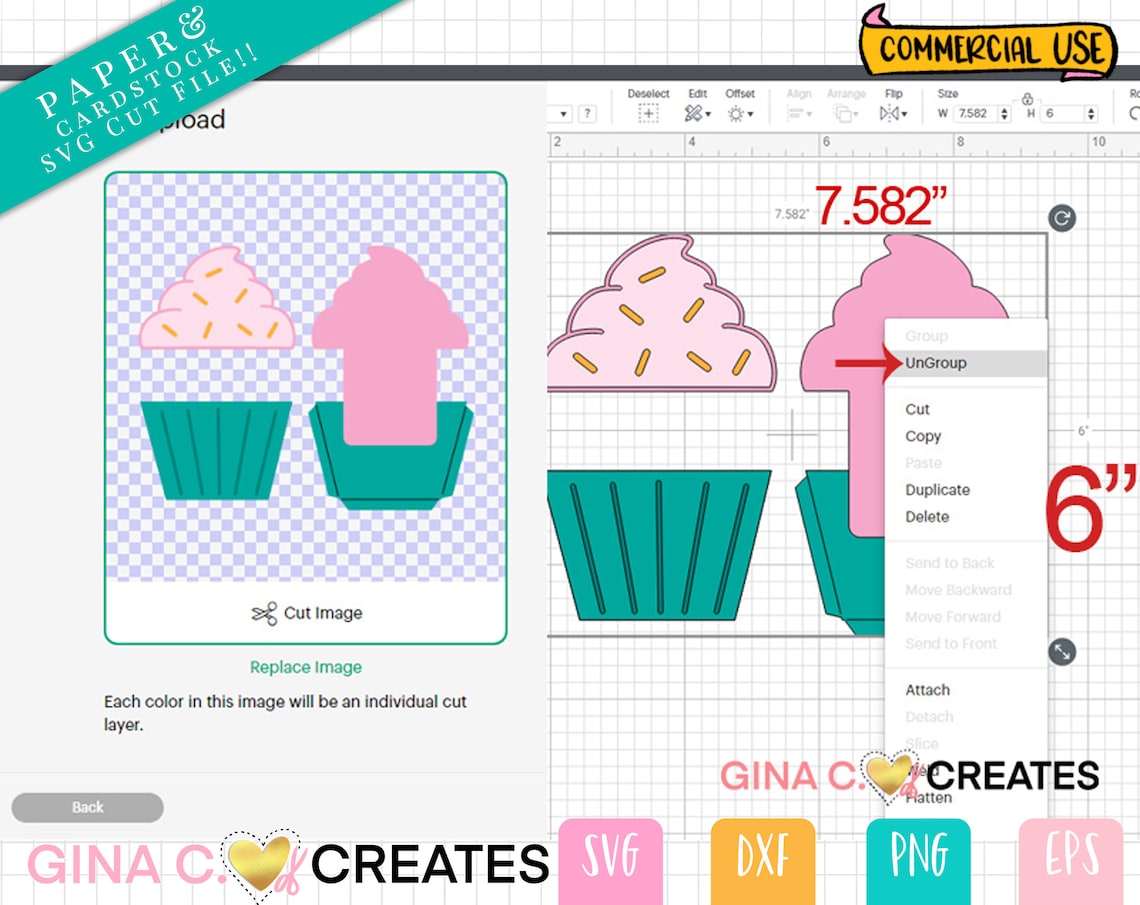Click the scissors Cut Image icon
This screenshot has height=905, width=1140.
pyautogui.click(x=265, y=613)
